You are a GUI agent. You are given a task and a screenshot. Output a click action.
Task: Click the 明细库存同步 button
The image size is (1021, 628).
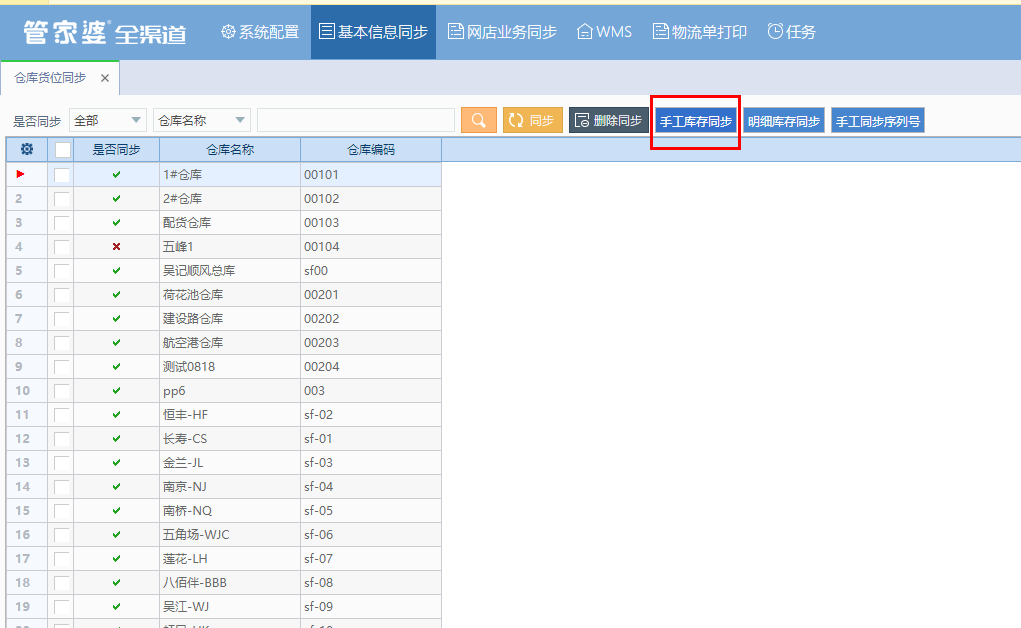pyautogui.click(x=784, y=121)
